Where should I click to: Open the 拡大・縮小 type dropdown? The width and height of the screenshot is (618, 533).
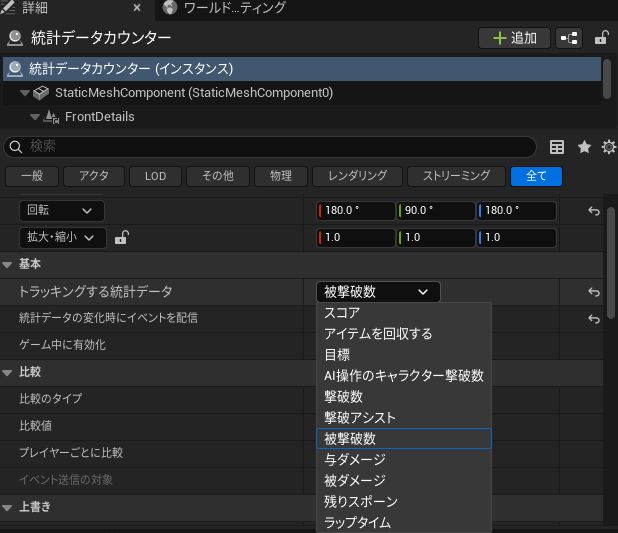[x=63, y=238]
